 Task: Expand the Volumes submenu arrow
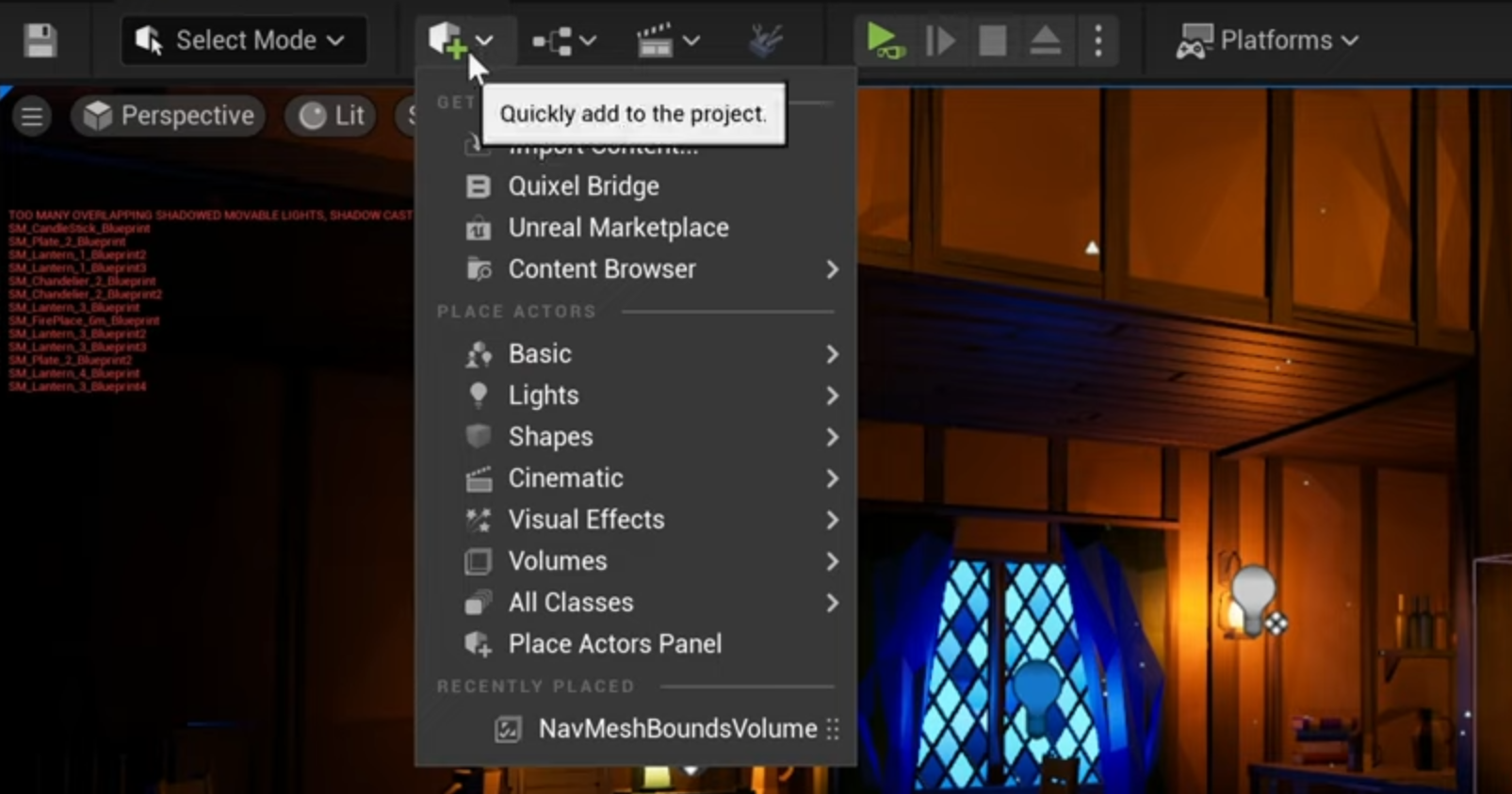832,561
